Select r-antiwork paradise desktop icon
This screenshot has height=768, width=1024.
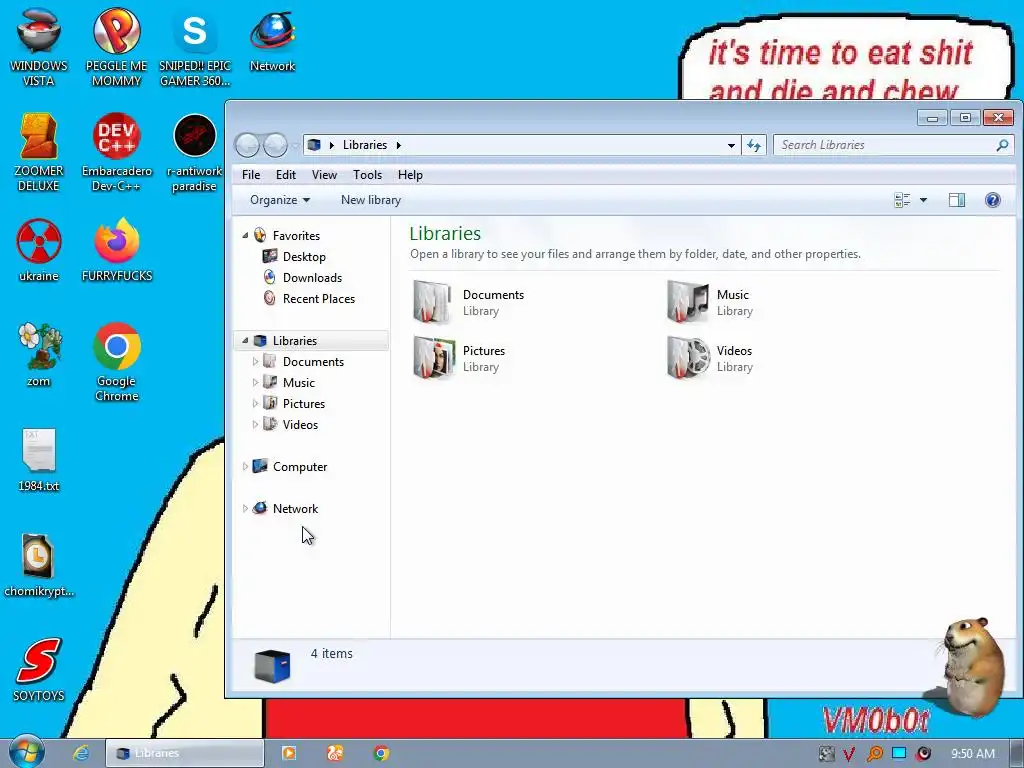[195, 153]
